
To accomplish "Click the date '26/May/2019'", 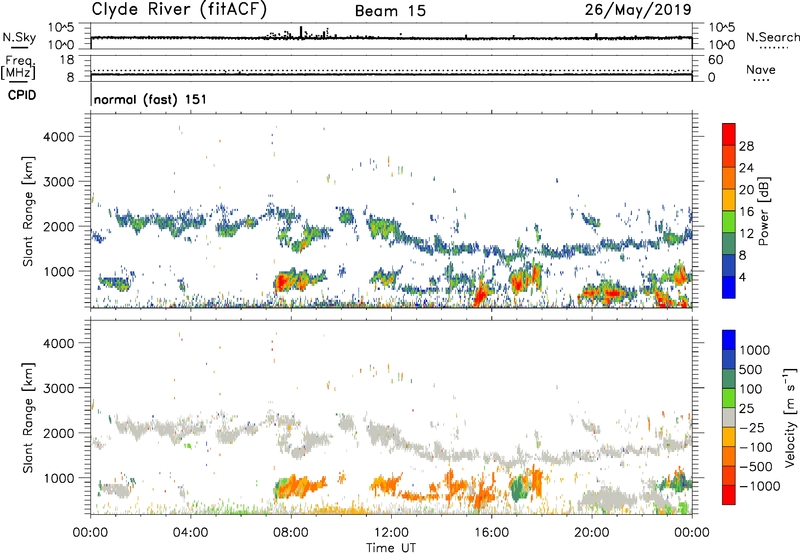I will coord(638,10).
